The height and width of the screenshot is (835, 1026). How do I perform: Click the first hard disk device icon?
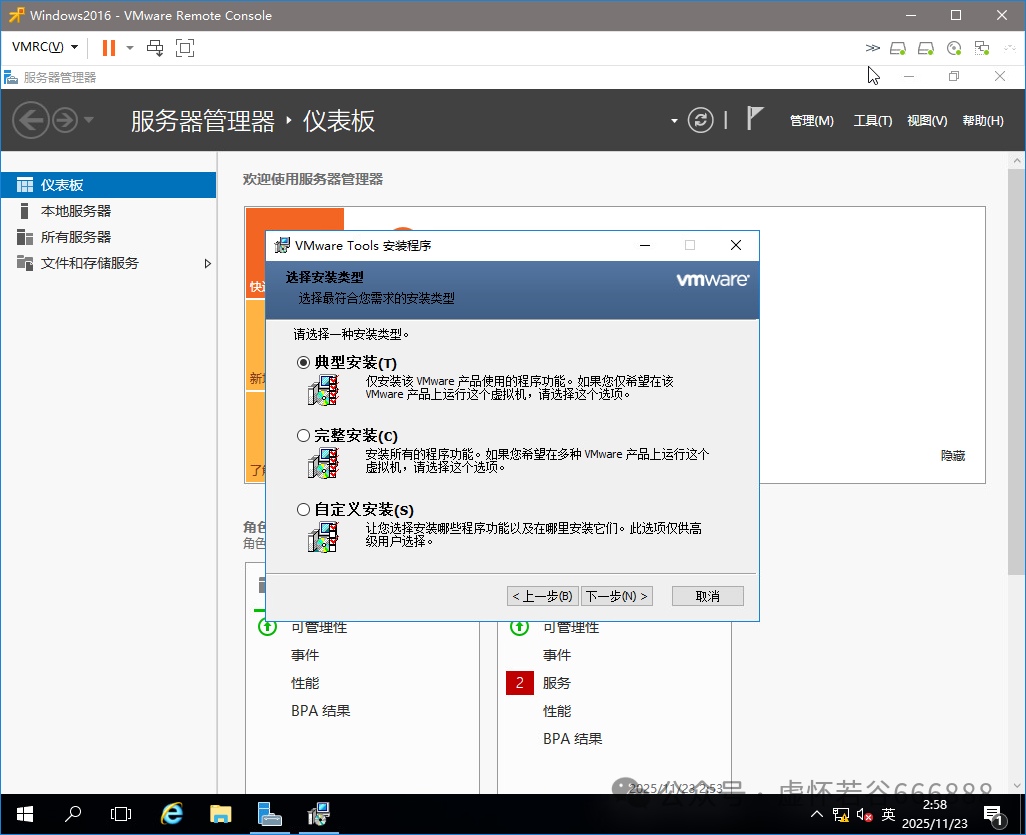tap(898, 48)
